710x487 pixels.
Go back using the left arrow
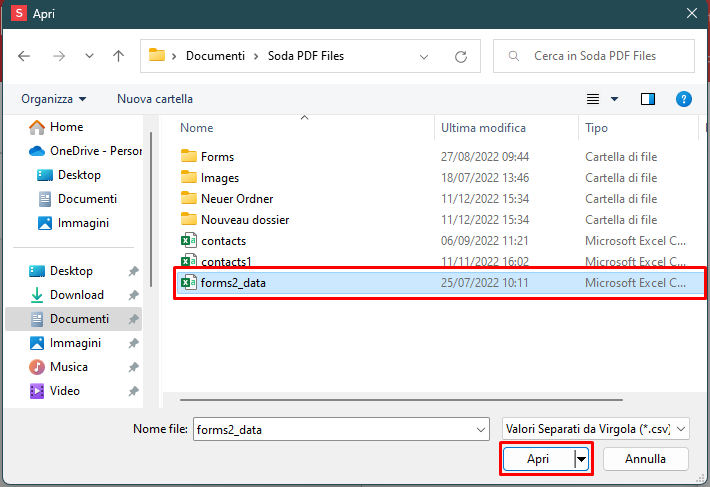(24, 56)
